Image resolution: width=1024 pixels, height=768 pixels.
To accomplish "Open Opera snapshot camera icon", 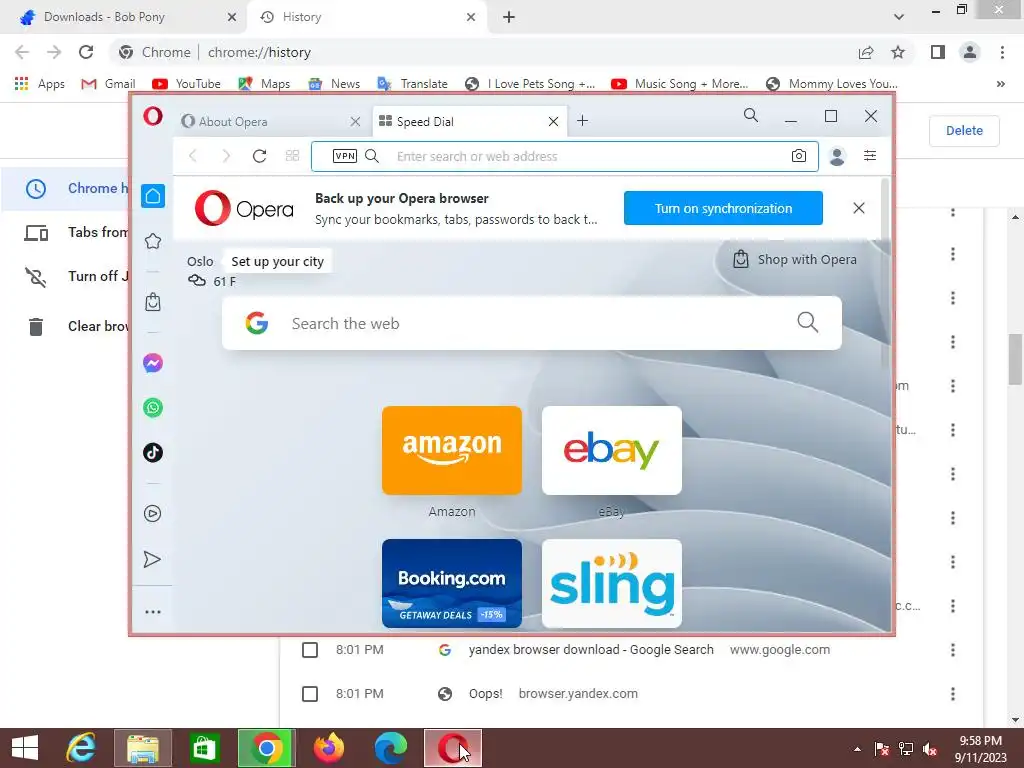I will point(799,155).
